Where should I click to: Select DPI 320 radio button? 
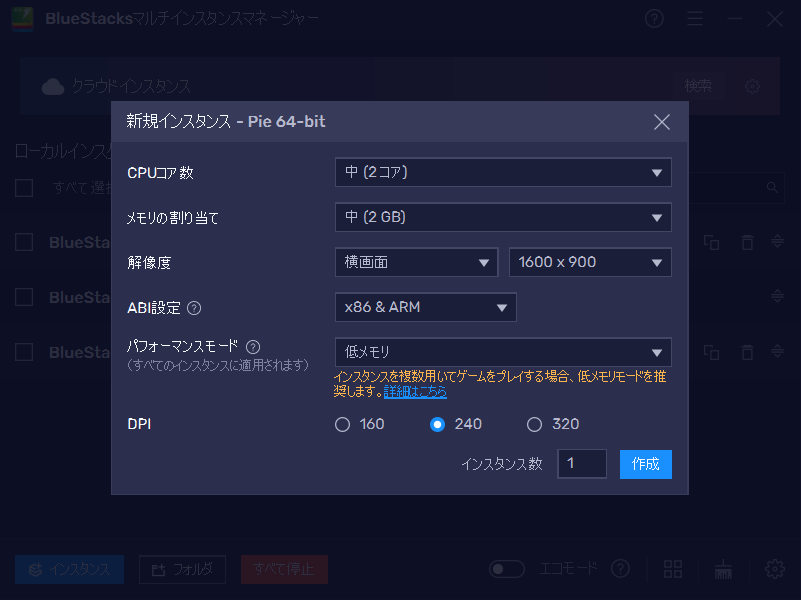click(534, 425)
